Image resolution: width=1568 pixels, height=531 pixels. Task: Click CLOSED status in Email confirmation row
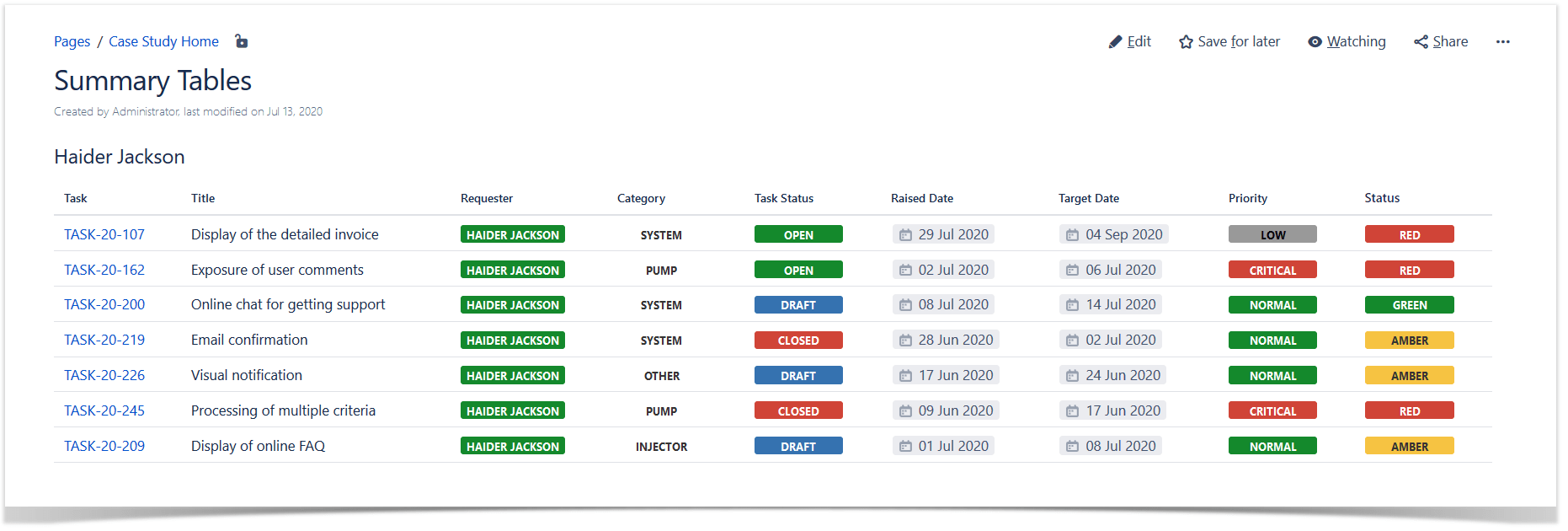798,340
